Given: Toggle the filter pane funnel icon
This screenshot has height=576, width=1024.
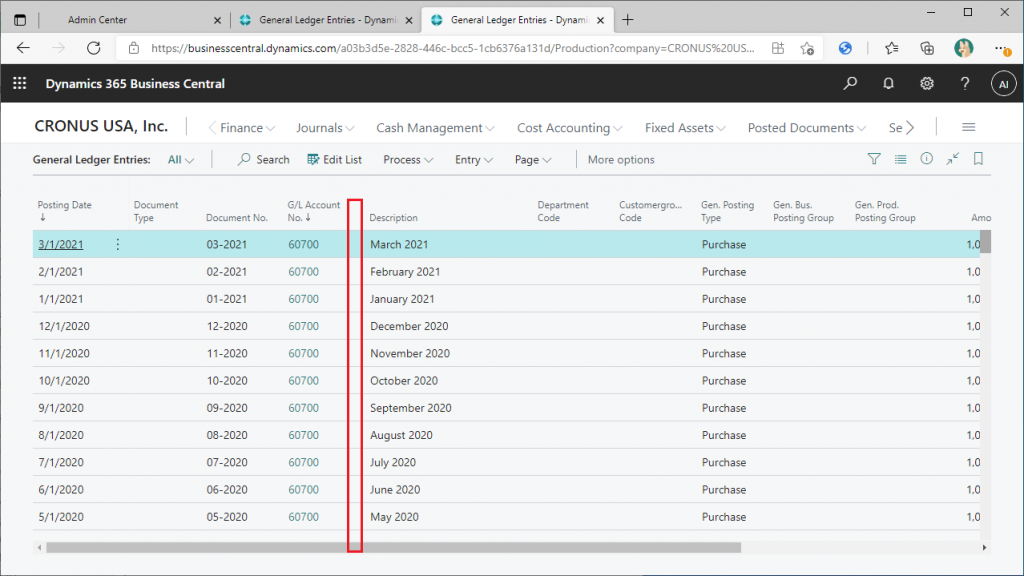Looking at the screenshot, I should click(874, 159).
